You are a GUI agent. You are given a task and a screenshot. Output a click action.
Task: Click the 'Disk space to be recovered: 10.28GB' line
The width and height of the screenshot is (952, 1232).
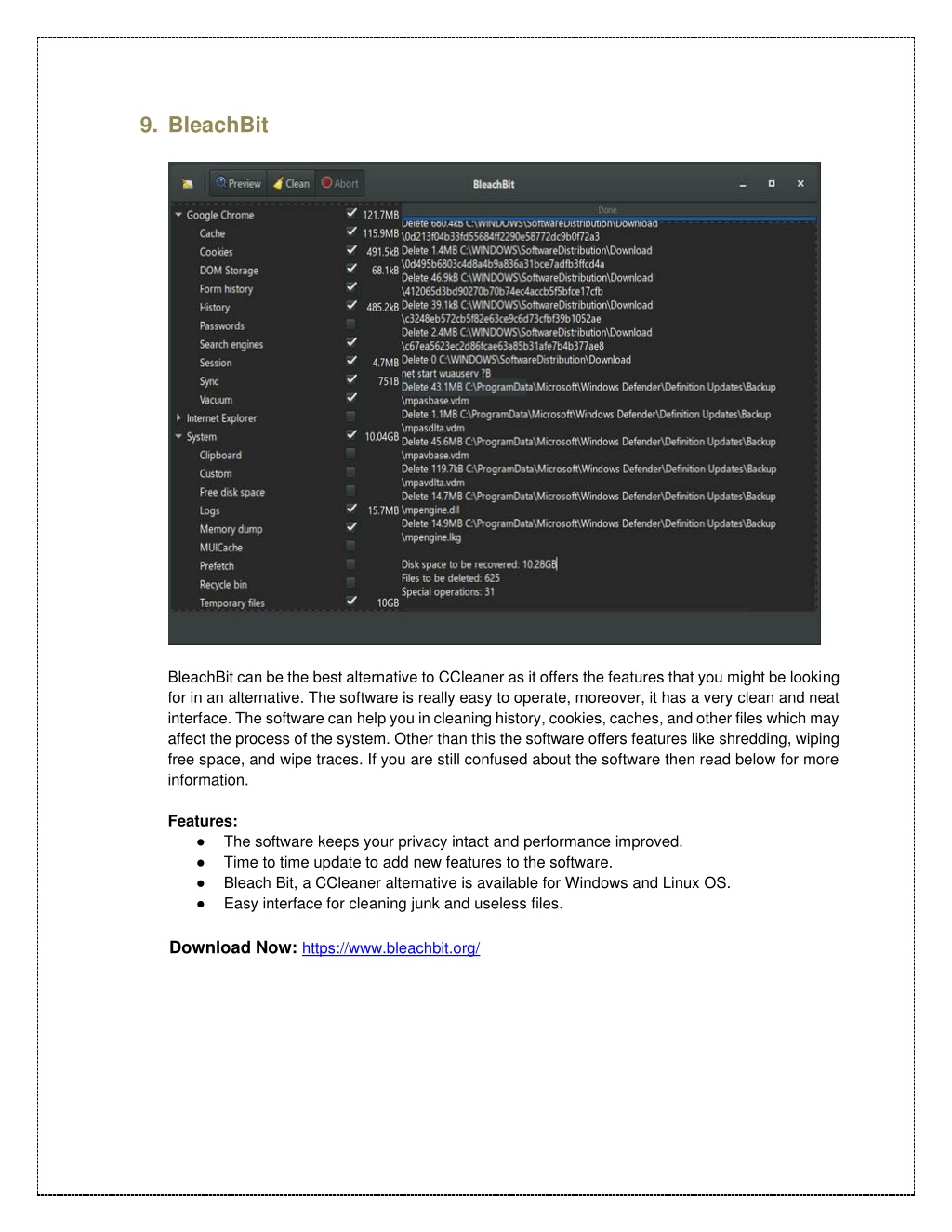coord(479,564)
